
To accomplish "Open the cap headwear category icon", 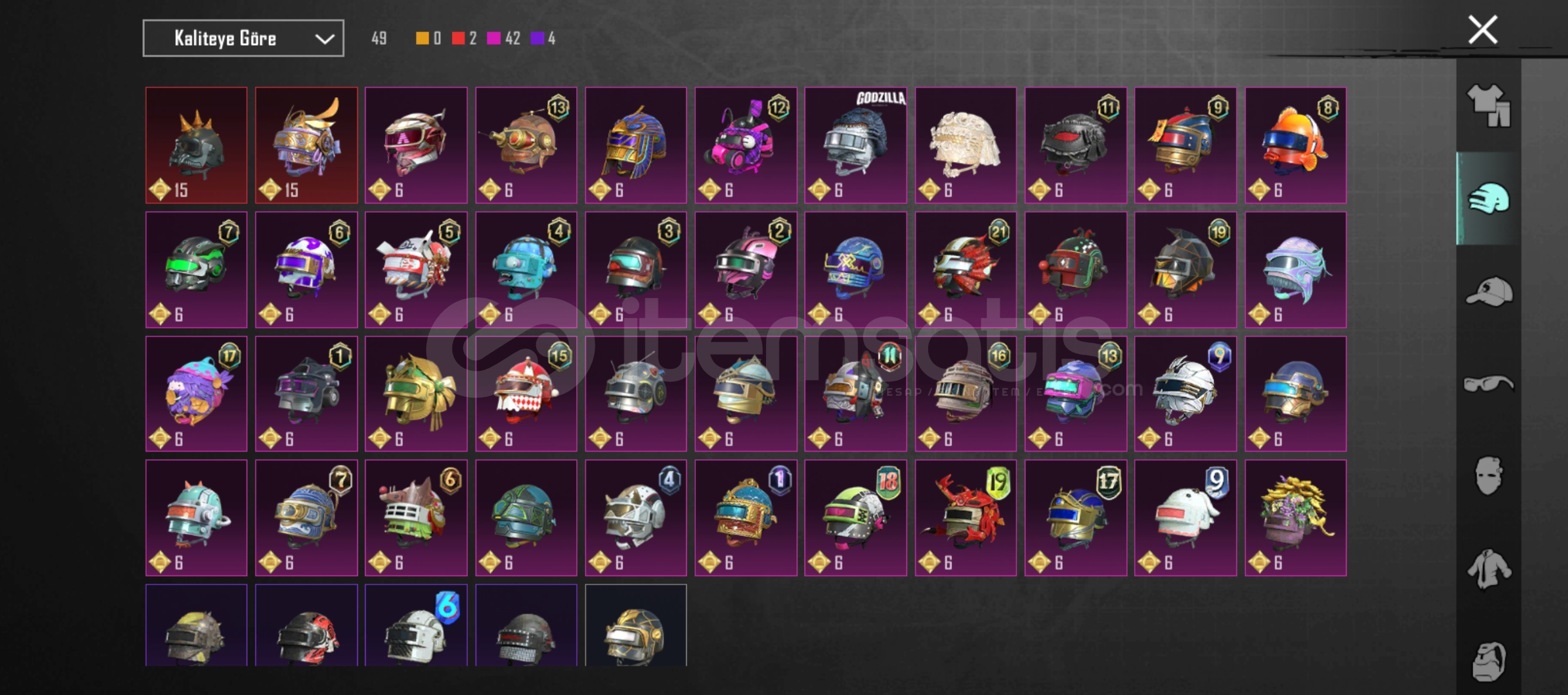I will 1489,292.
